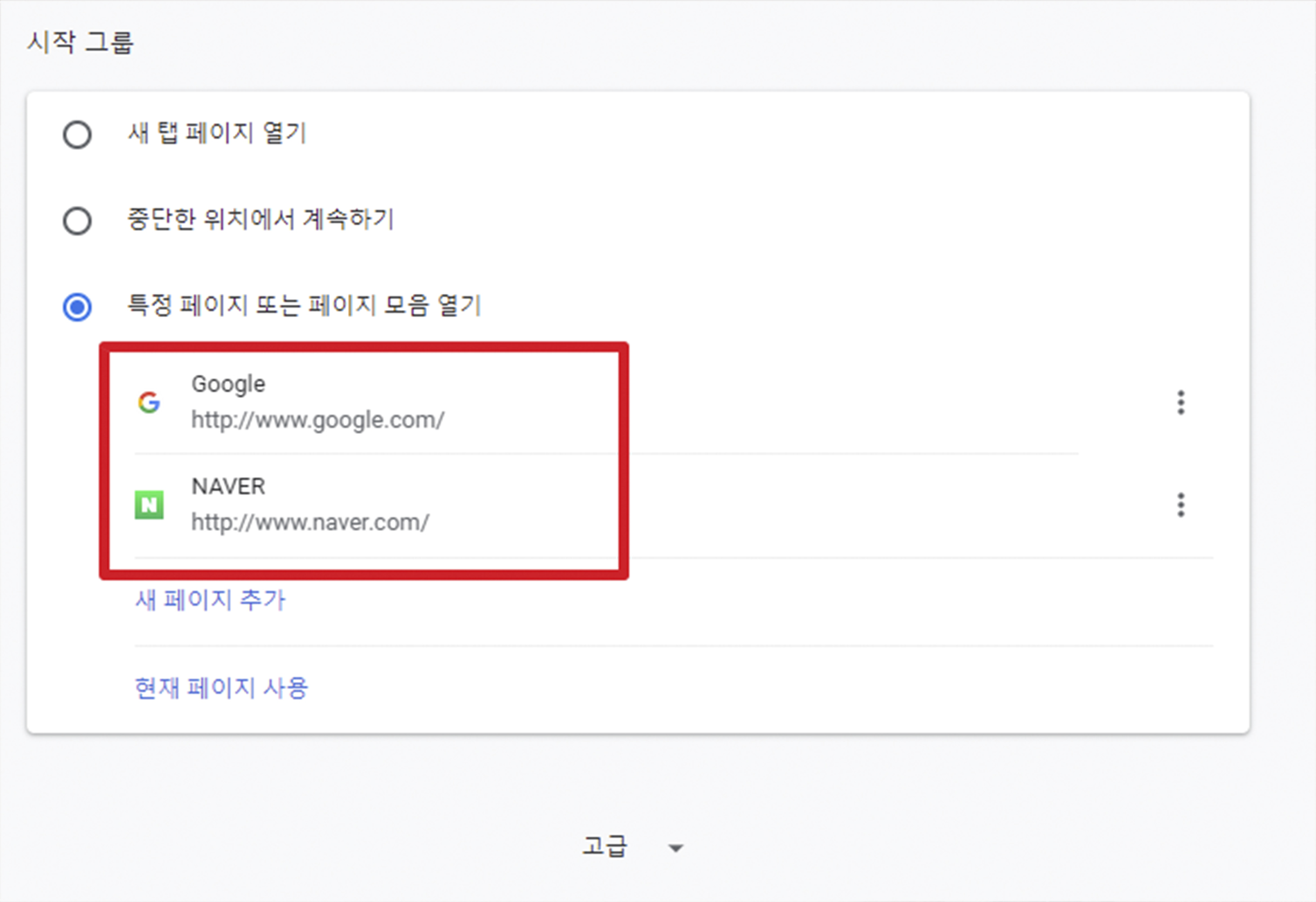Viewport: 1316px width, 902px height.
Task: Select the '중단한 위치에서 계속하기' radio button
Action: 77,221
